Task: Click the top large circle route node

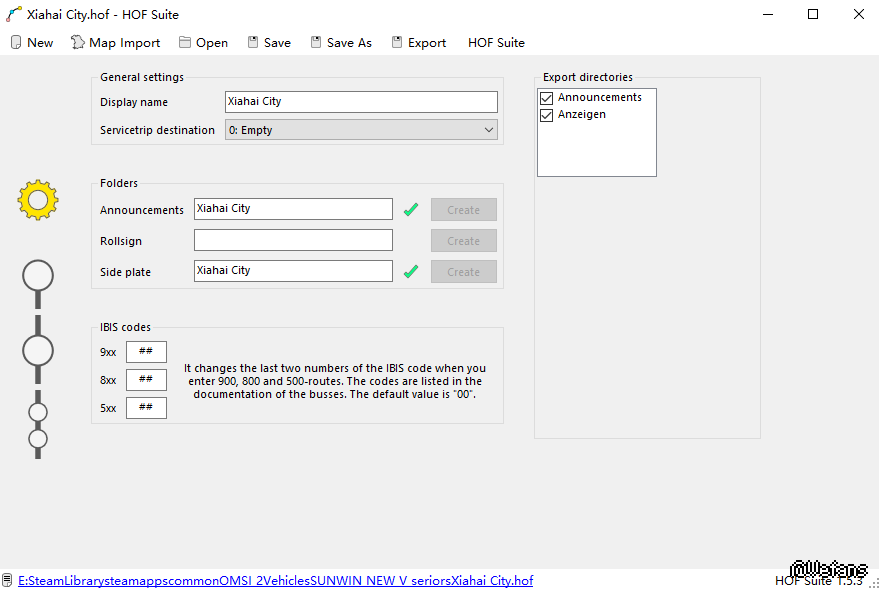Action: (x=38, y=275)
